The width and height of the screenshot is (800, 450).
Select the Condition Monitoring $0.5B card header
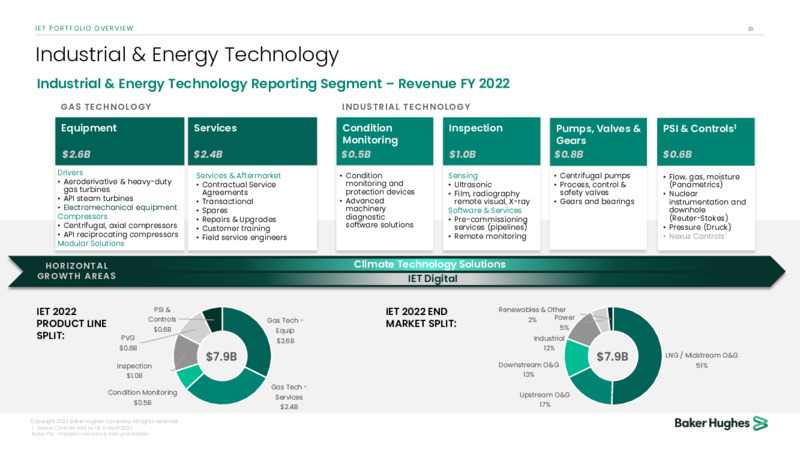(385, 141)
